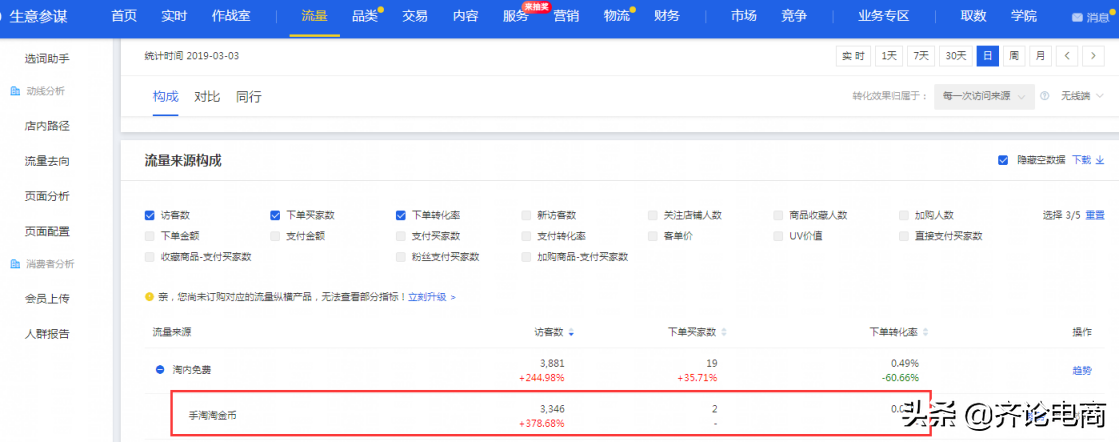Sort by 下单转化率 column arrows

pos(926,333)
